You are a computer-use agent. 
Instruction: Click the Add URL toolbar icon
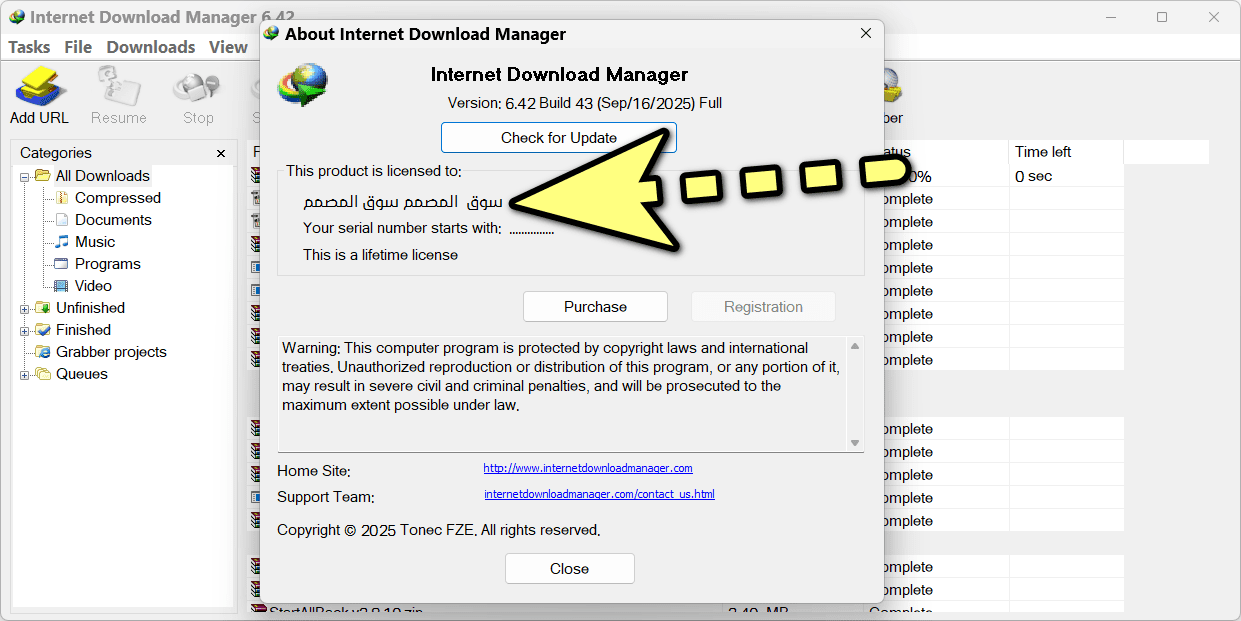point(39,90)
